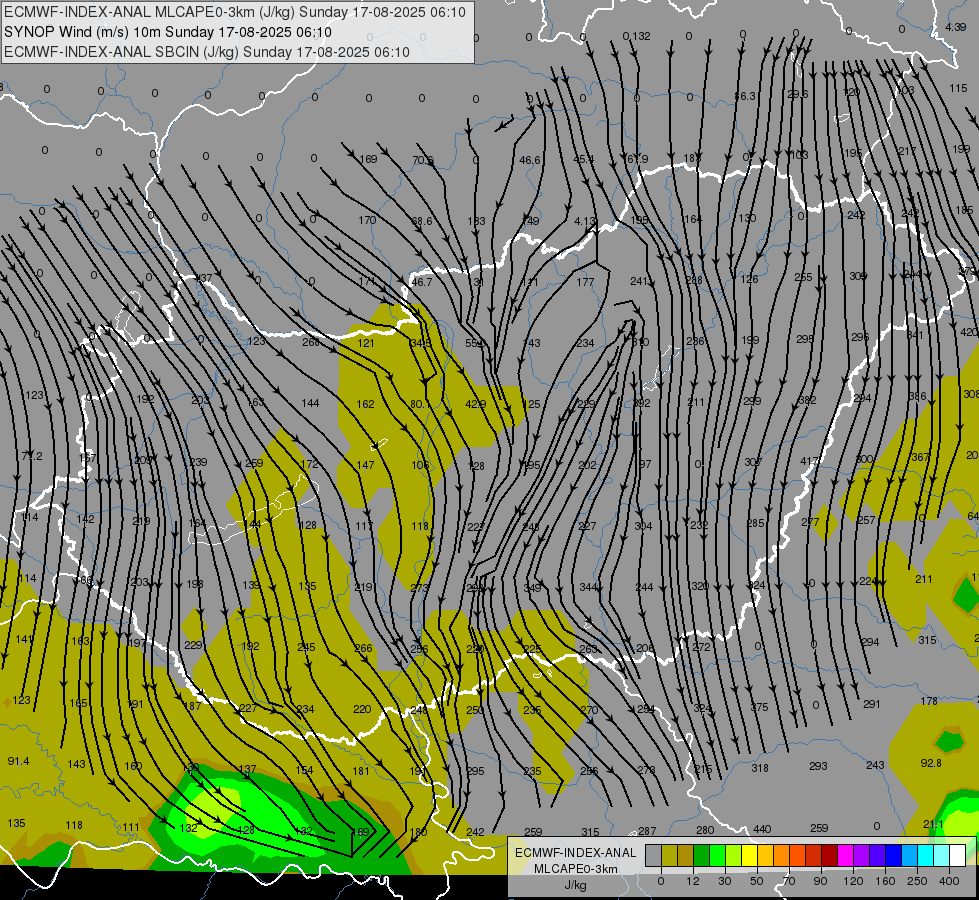Select the pure blue legend swatch
This screenshot has width=979, height=900.
coord(893,855)
